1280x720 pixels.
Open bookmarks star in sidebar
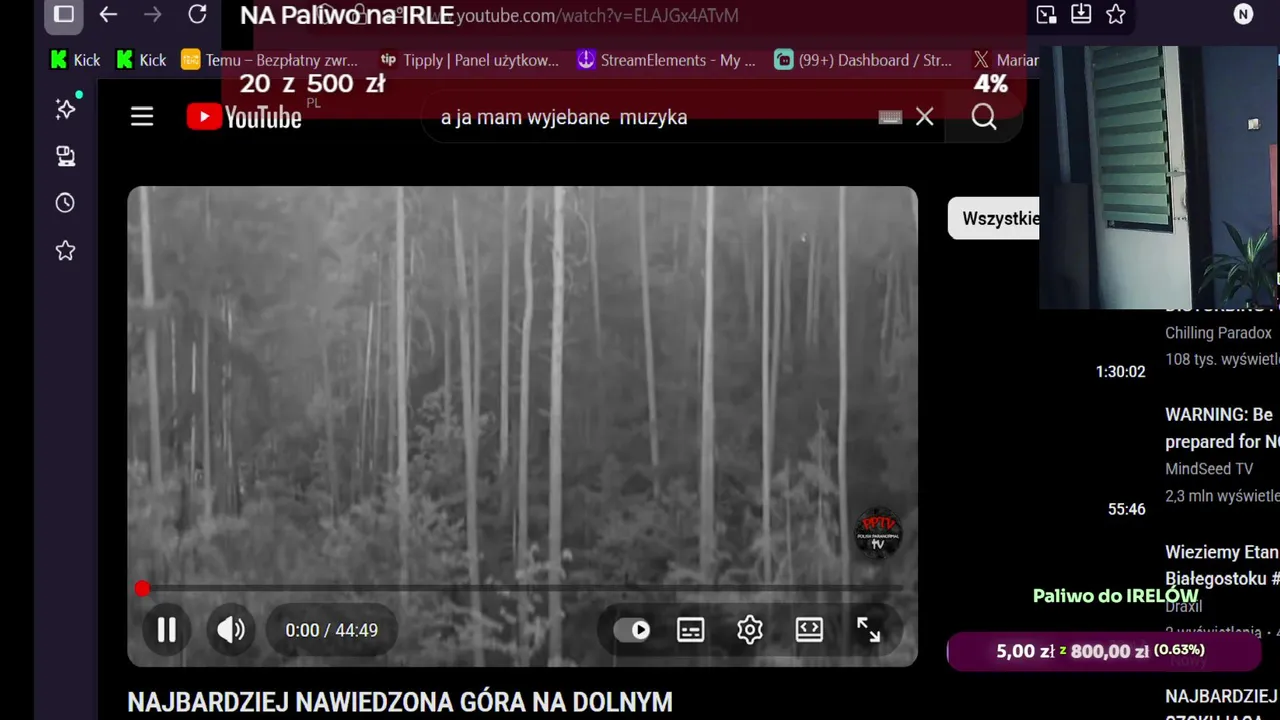pos(65,250)
